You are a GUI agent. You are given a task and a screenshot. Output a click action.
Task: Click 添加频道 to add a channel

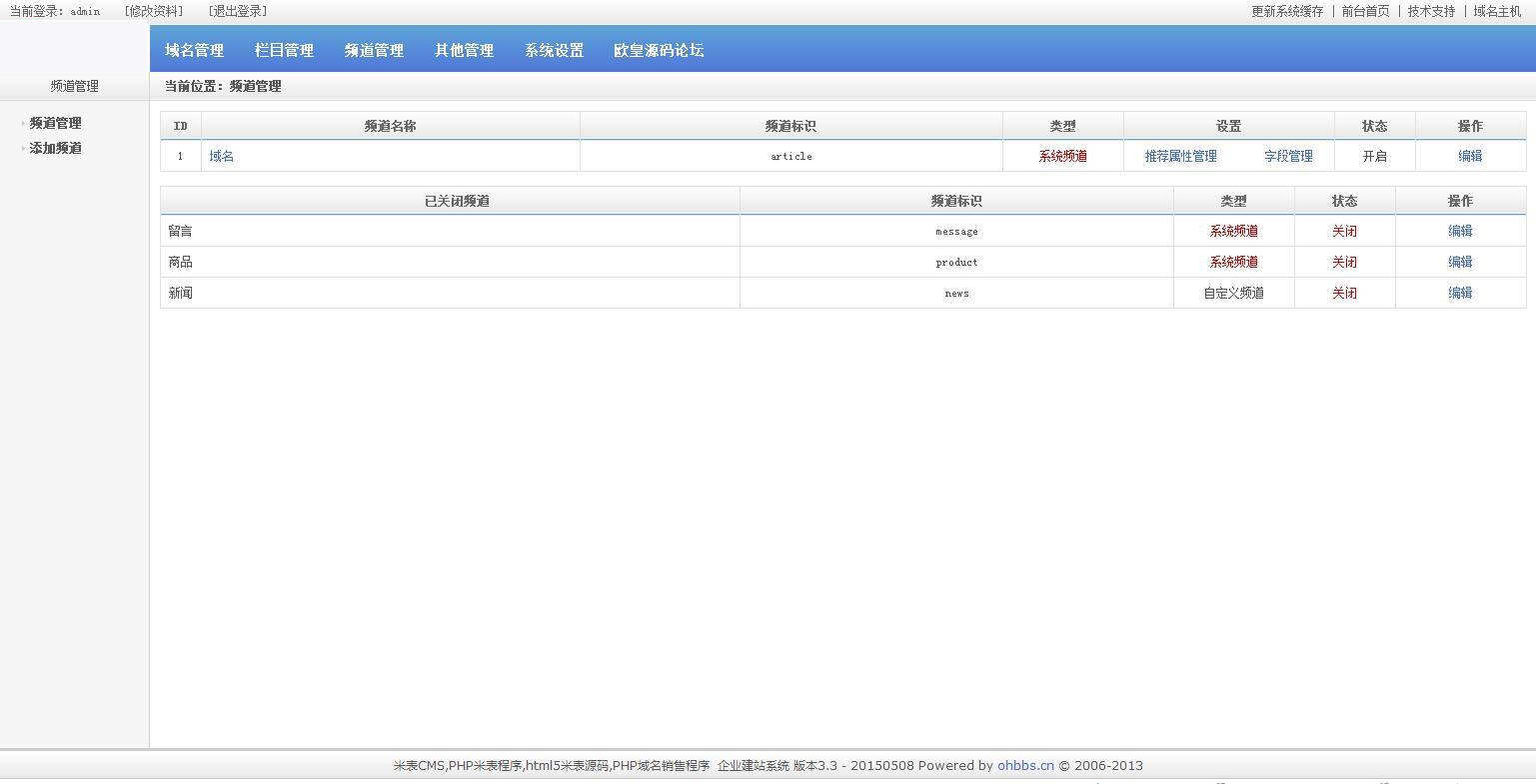53,147
